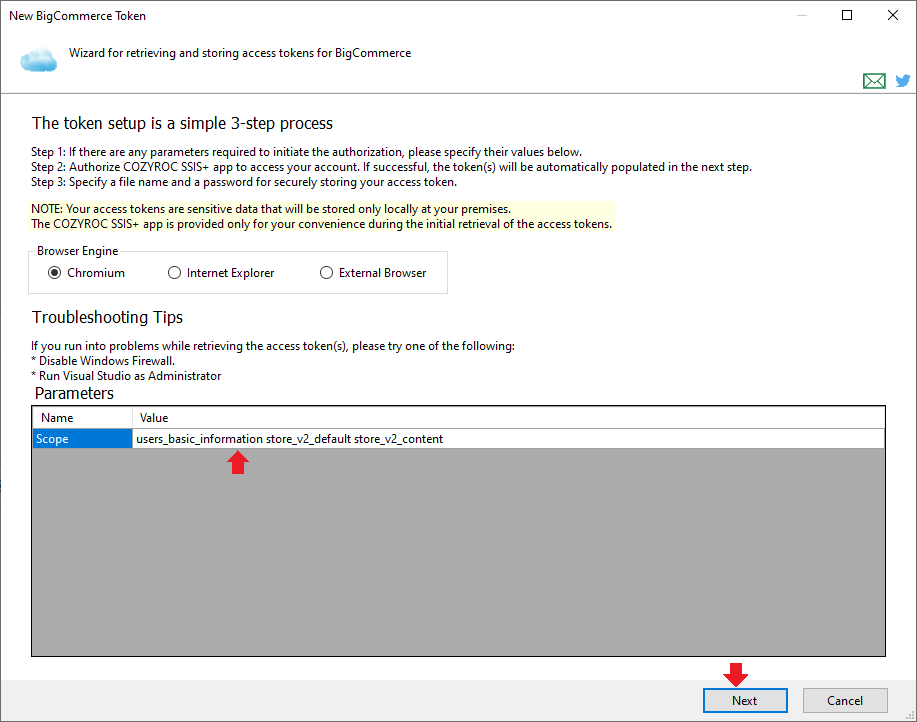The image size is (917, 722).
Task: Maximize the New BigCommerce Token window
Action: pos(847,15)
